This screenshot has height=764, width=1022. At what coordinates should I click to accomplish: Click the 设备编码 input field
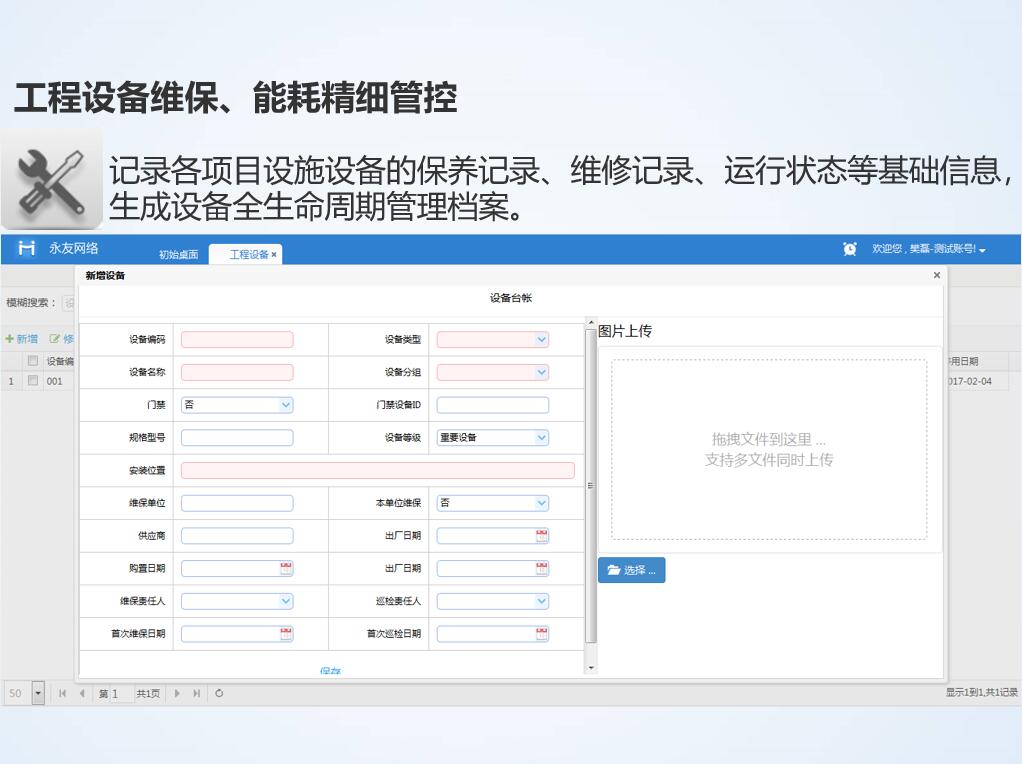click(237, 340)
